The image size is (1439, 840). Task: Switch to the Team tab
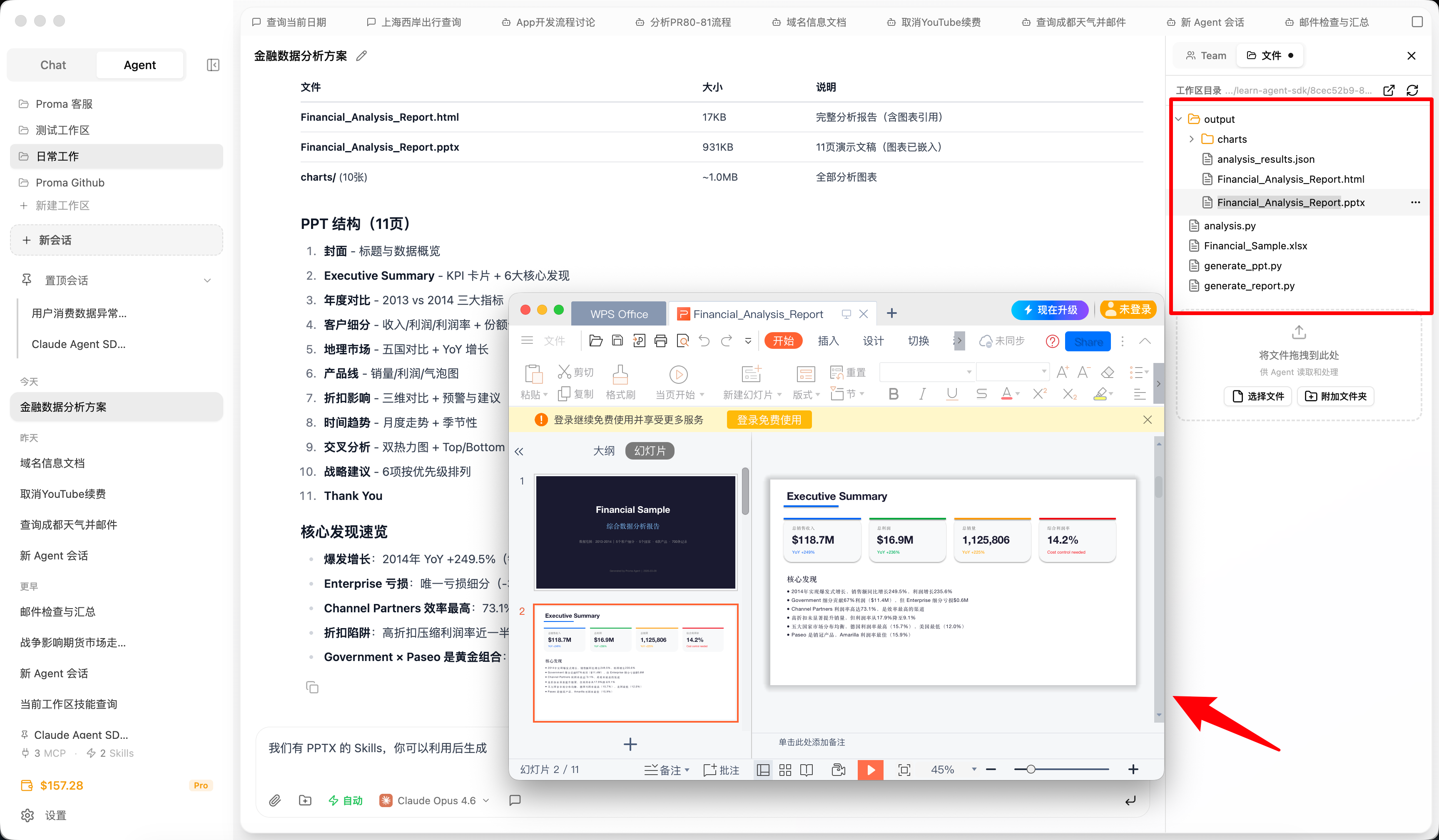click(x=1206, y=55)
